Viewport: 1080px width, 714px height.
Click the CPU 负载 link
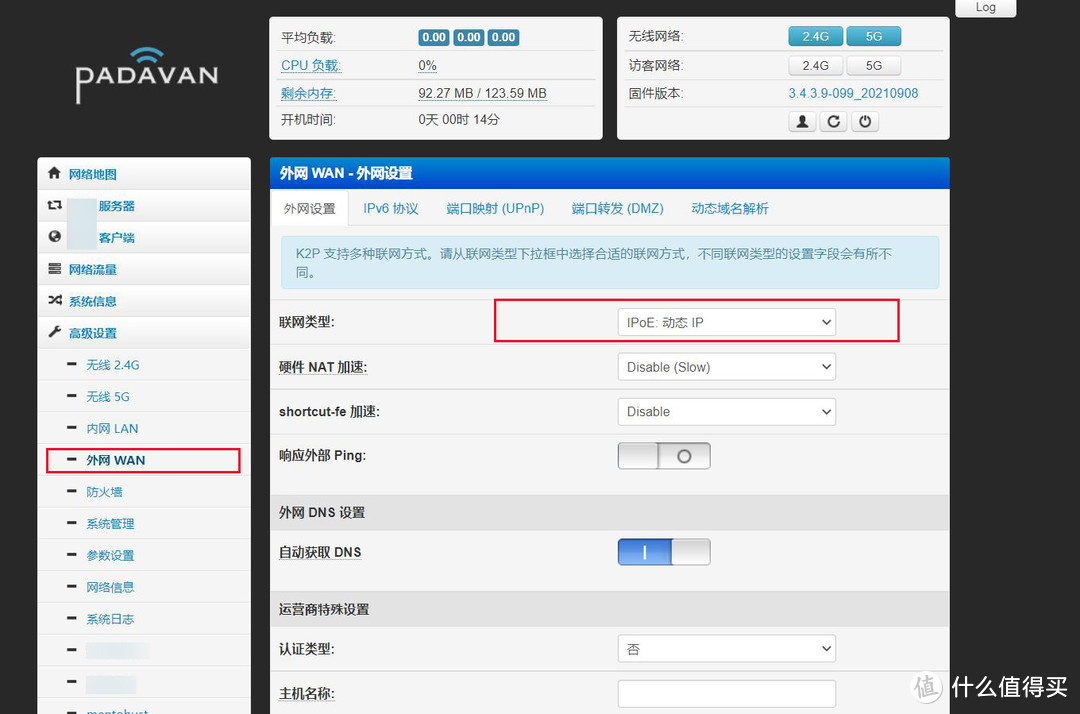click(311, 65)
